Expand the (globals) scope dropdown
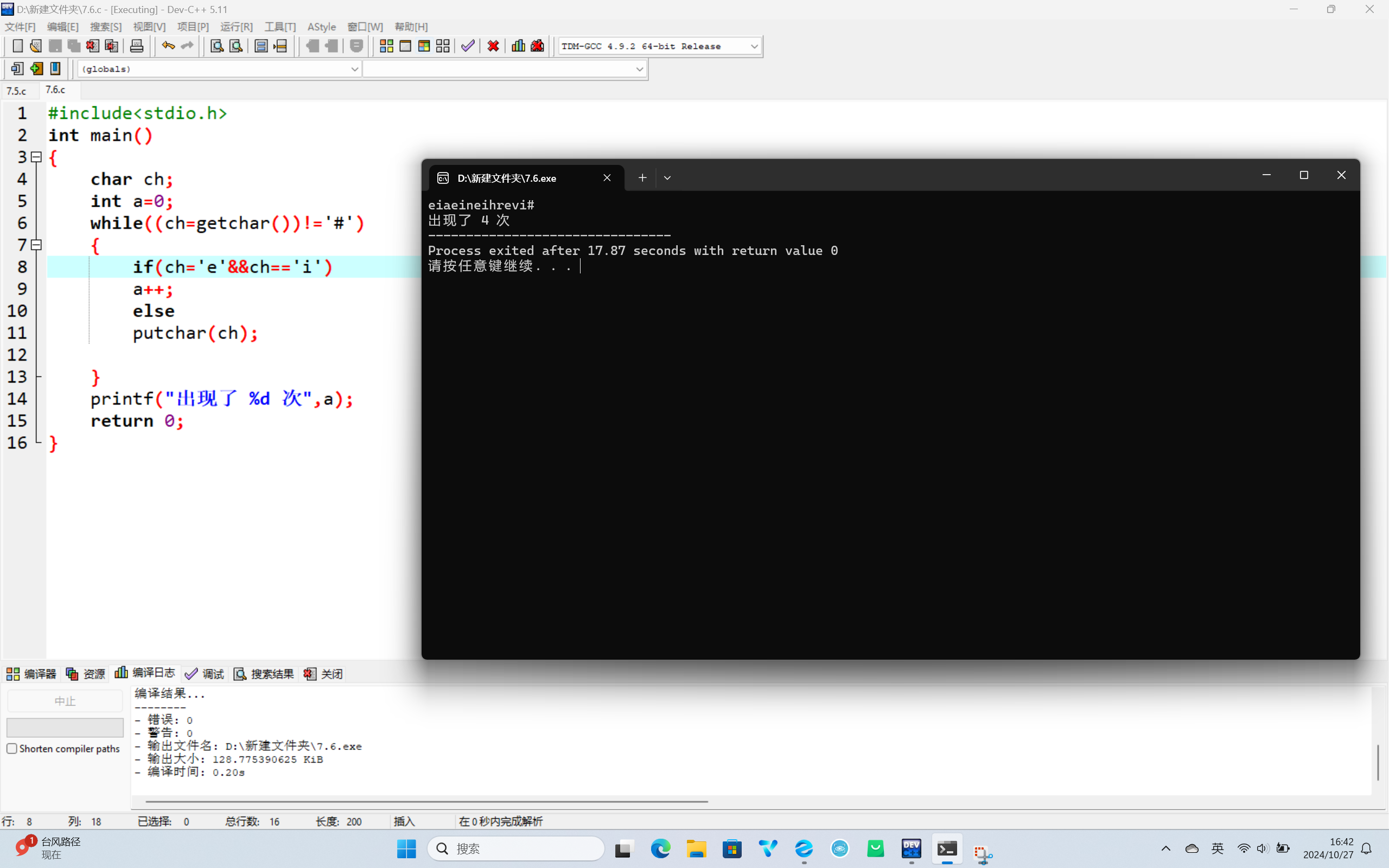This screenshot has width=1389, height=868. click(354, 69)
